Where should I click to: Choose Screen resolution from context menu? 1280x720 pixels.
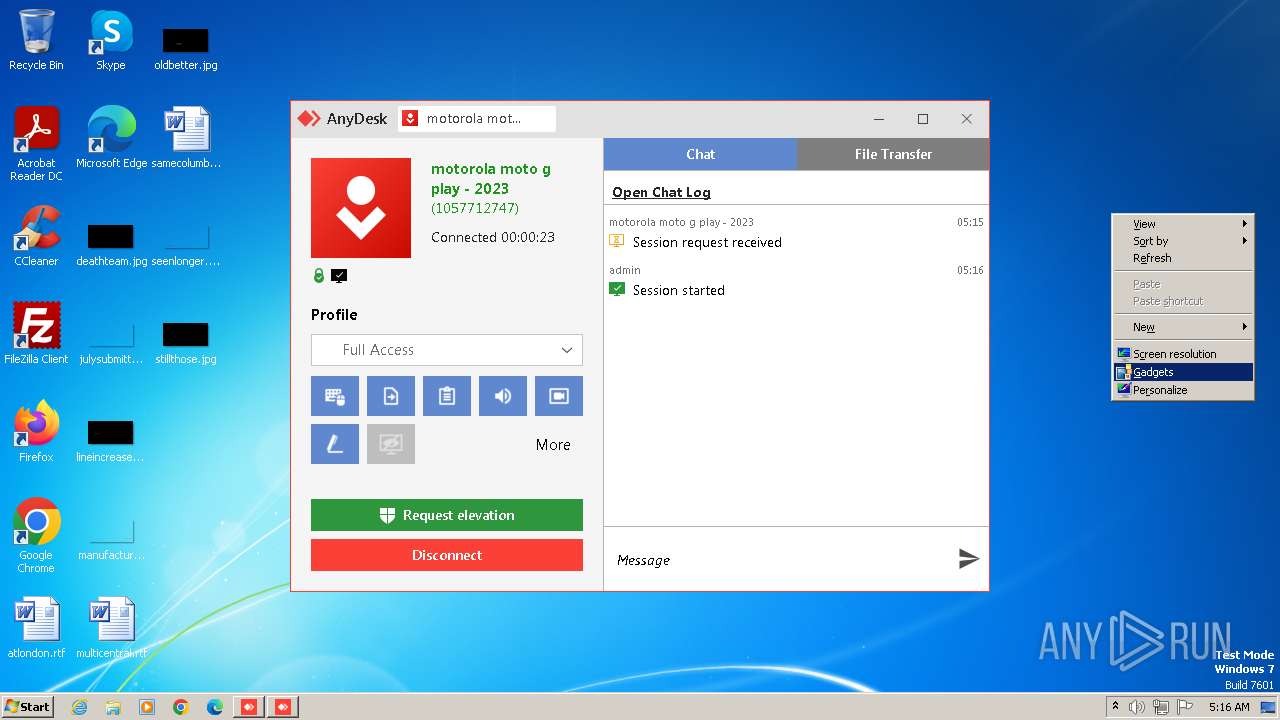1183,354
